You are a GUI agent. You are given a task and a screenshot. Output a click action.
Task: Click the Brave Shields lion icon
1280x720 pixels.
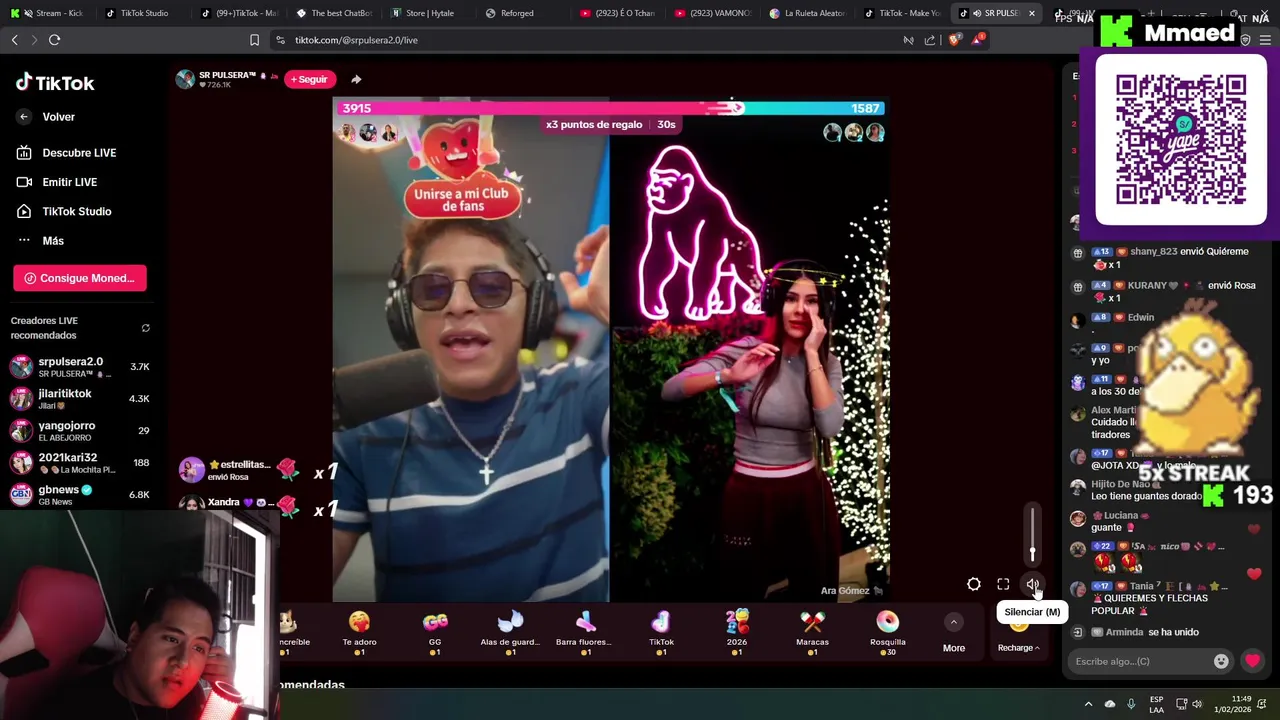[953, 40]
